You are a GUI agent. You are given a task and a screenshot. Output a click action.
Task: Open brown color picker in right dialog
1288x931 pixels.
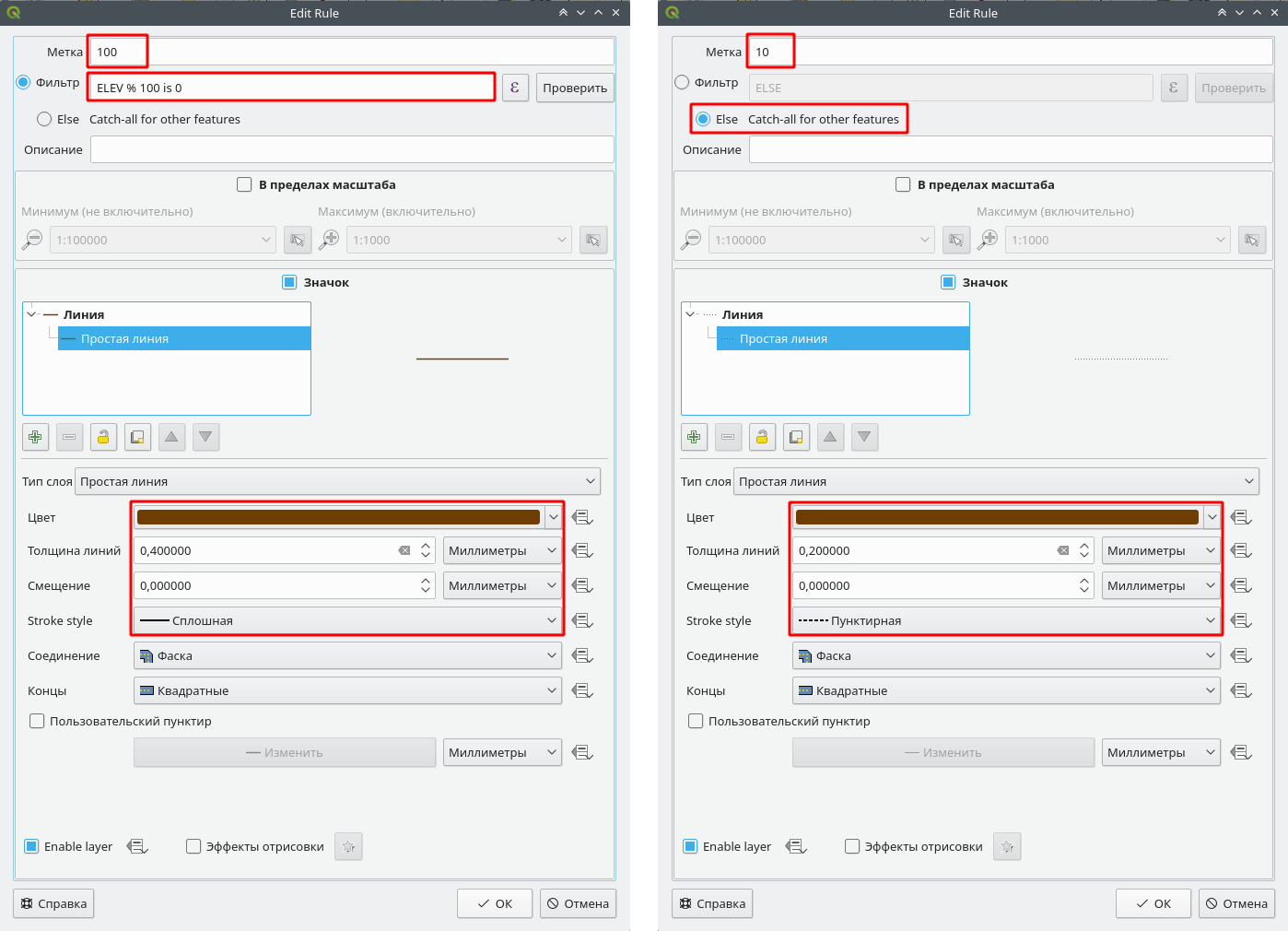click(997, 517)
